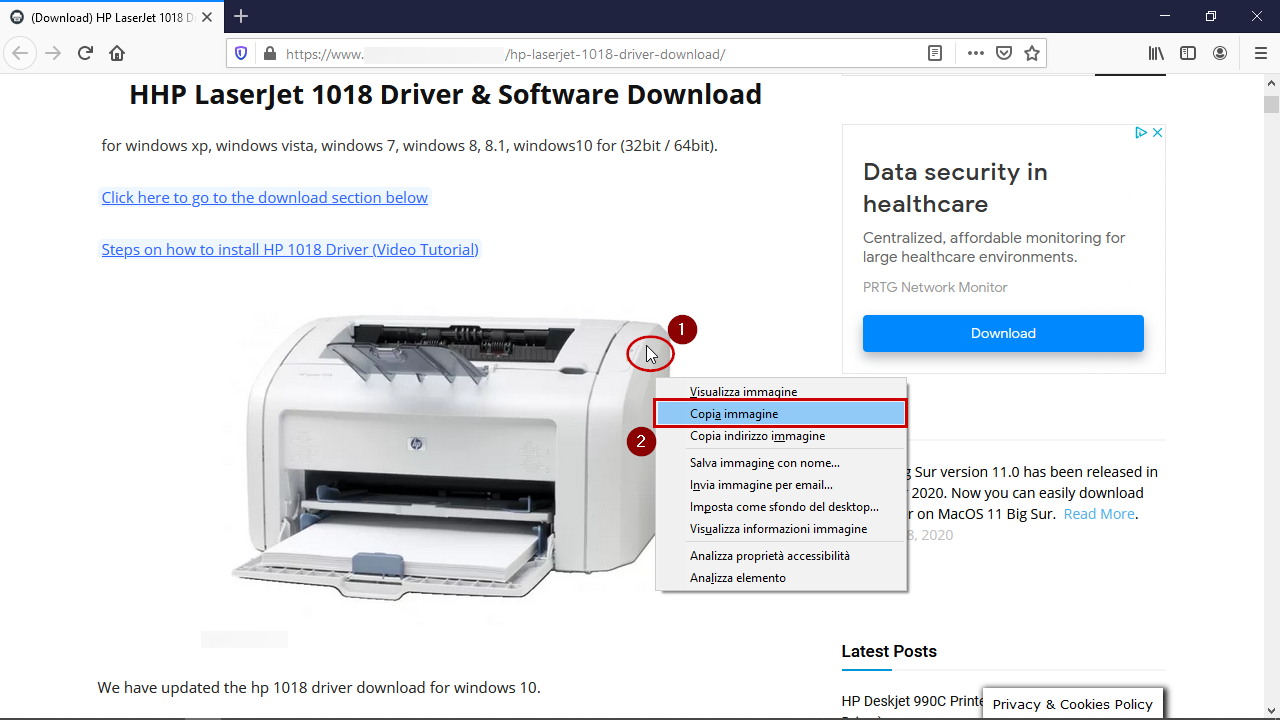1280x720 pixels.
Task: Open the tracking protection shield icon
Action: (240, 54)
